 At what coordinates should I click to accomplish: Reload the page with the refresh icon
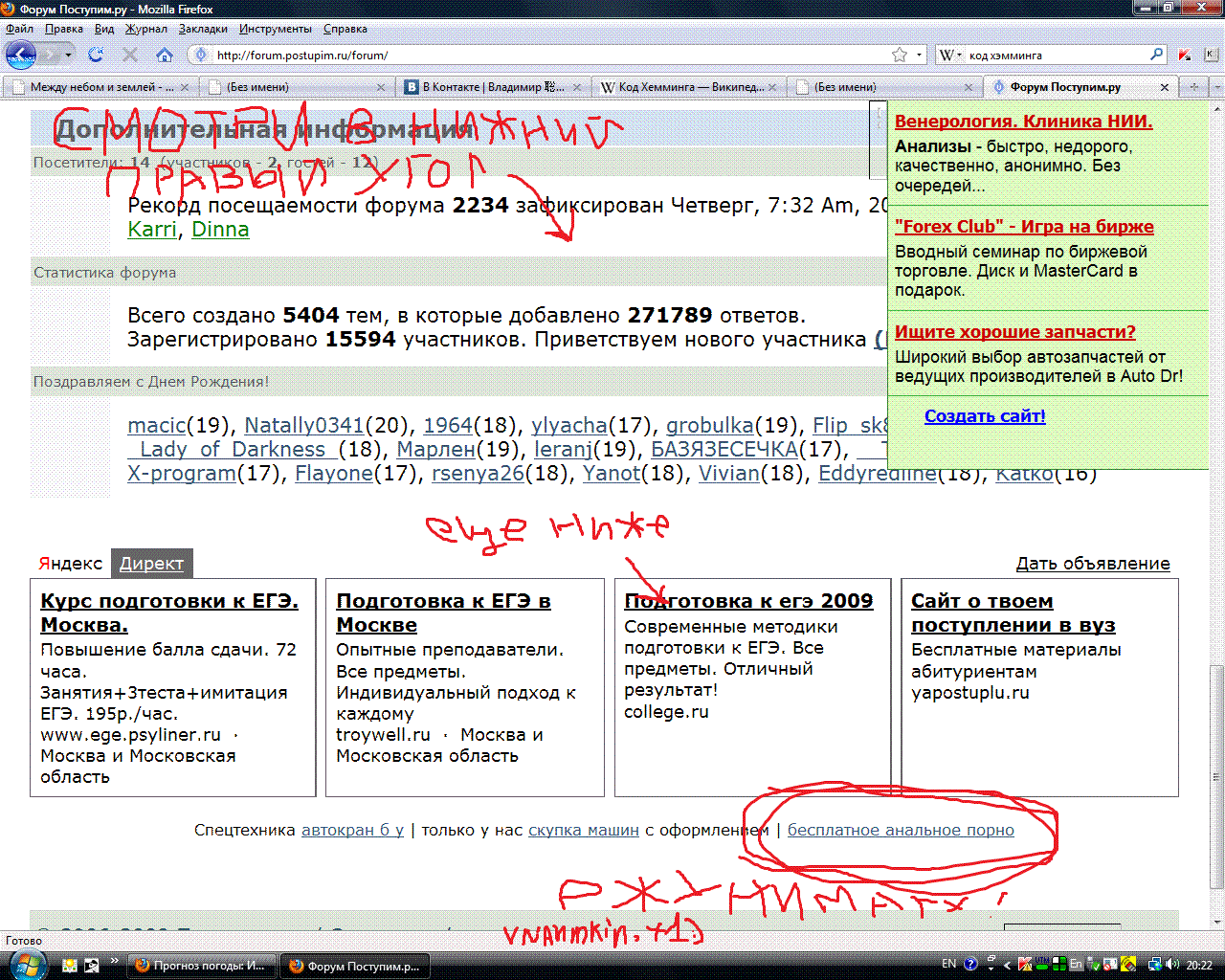96,55
